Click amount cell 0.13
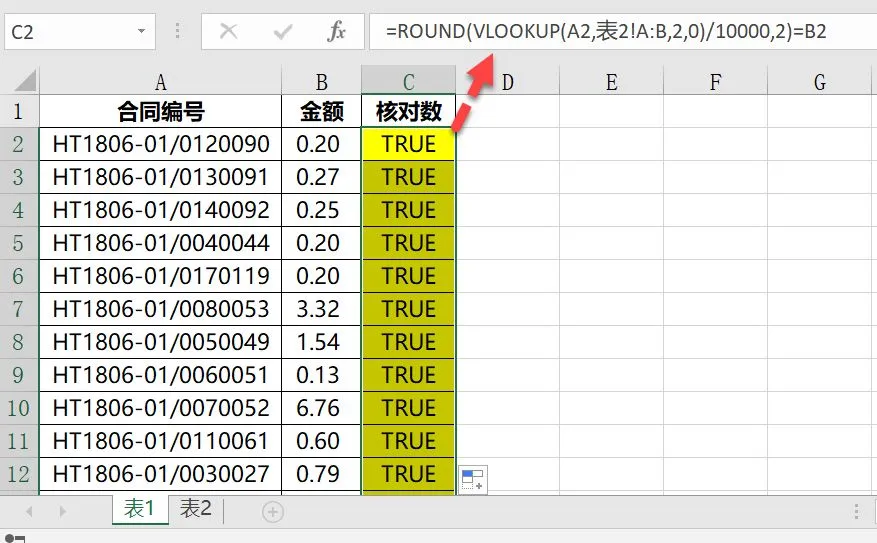This screenshot has width=877, height=543. tap(322, 375)
